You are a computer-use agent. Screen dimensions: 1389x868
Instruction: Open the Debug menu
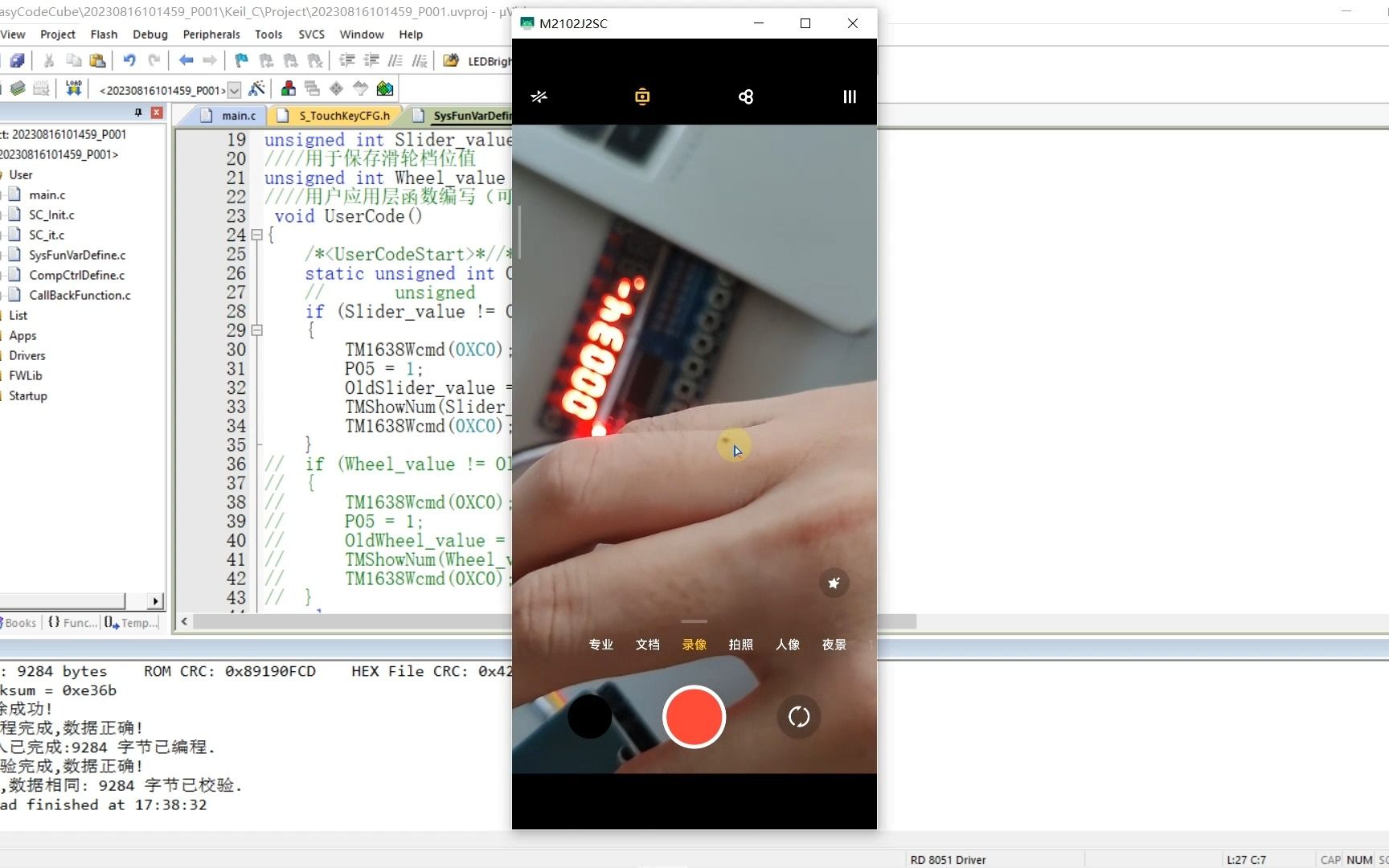[x=150, y=35]
